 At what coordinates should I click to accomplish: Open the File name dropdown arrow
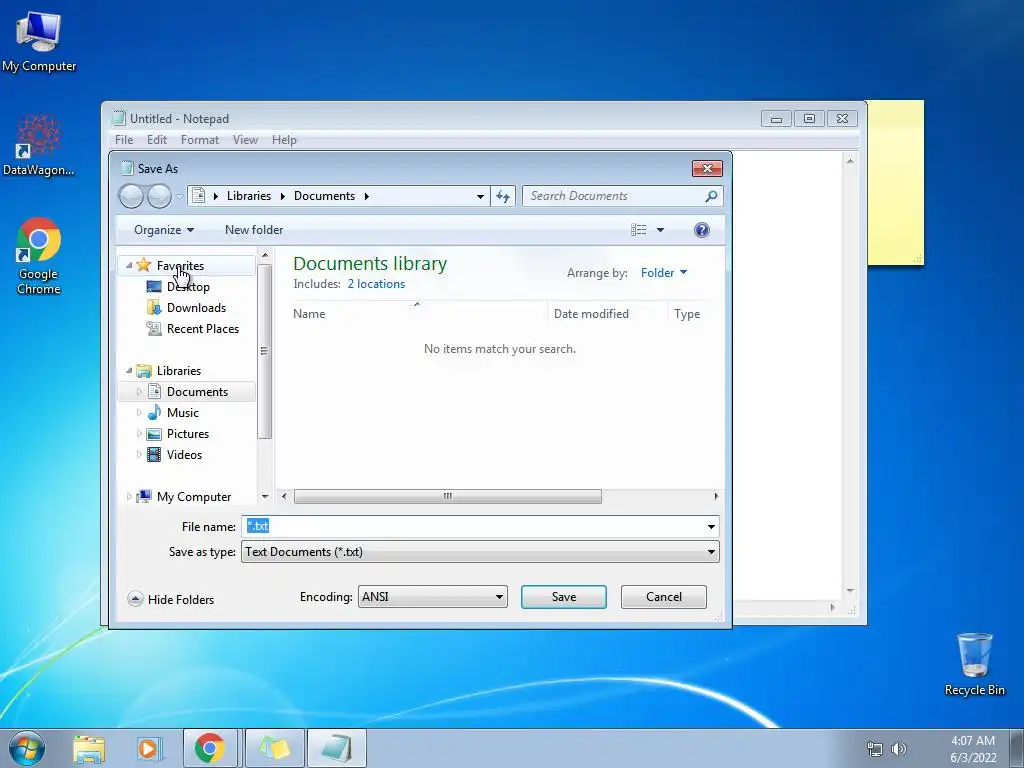[711, 526]
